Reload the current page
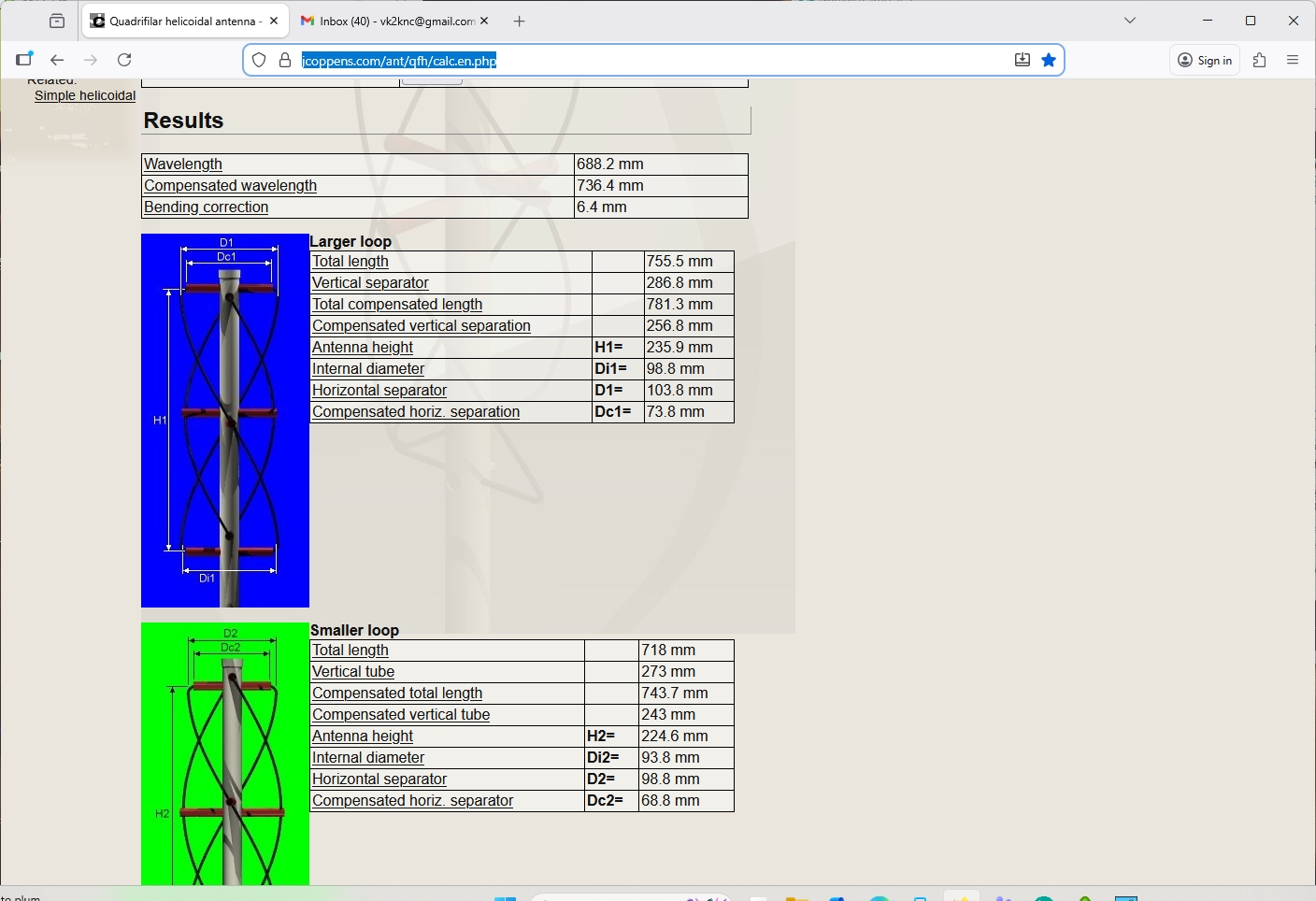The height and width of the screenshot is (901, 1316). [124, 60]
